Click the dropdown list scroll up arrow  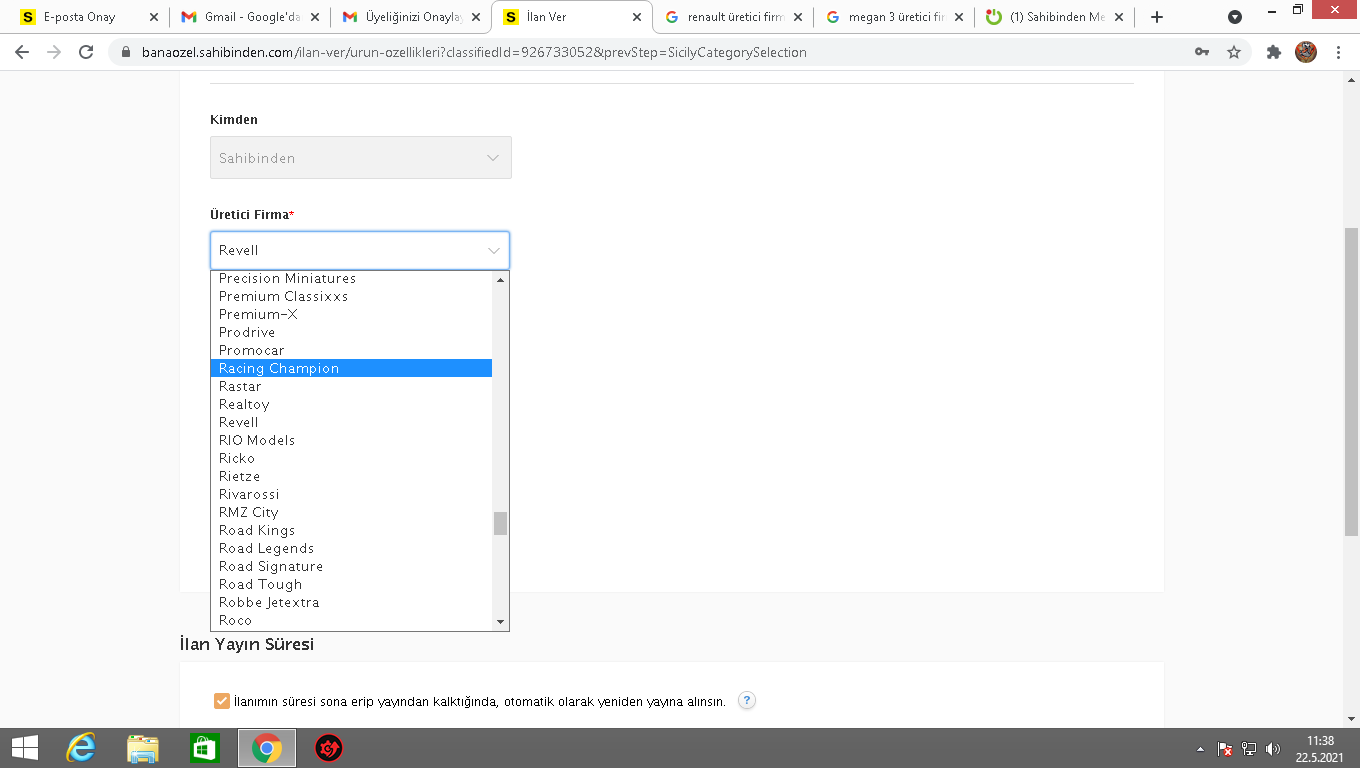click(x=501, y=279)
